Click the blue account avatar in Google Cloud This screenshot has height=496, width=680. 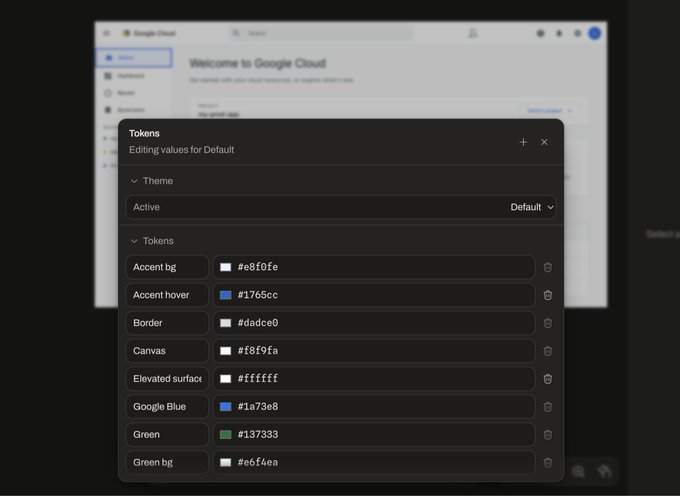(595, 33)
